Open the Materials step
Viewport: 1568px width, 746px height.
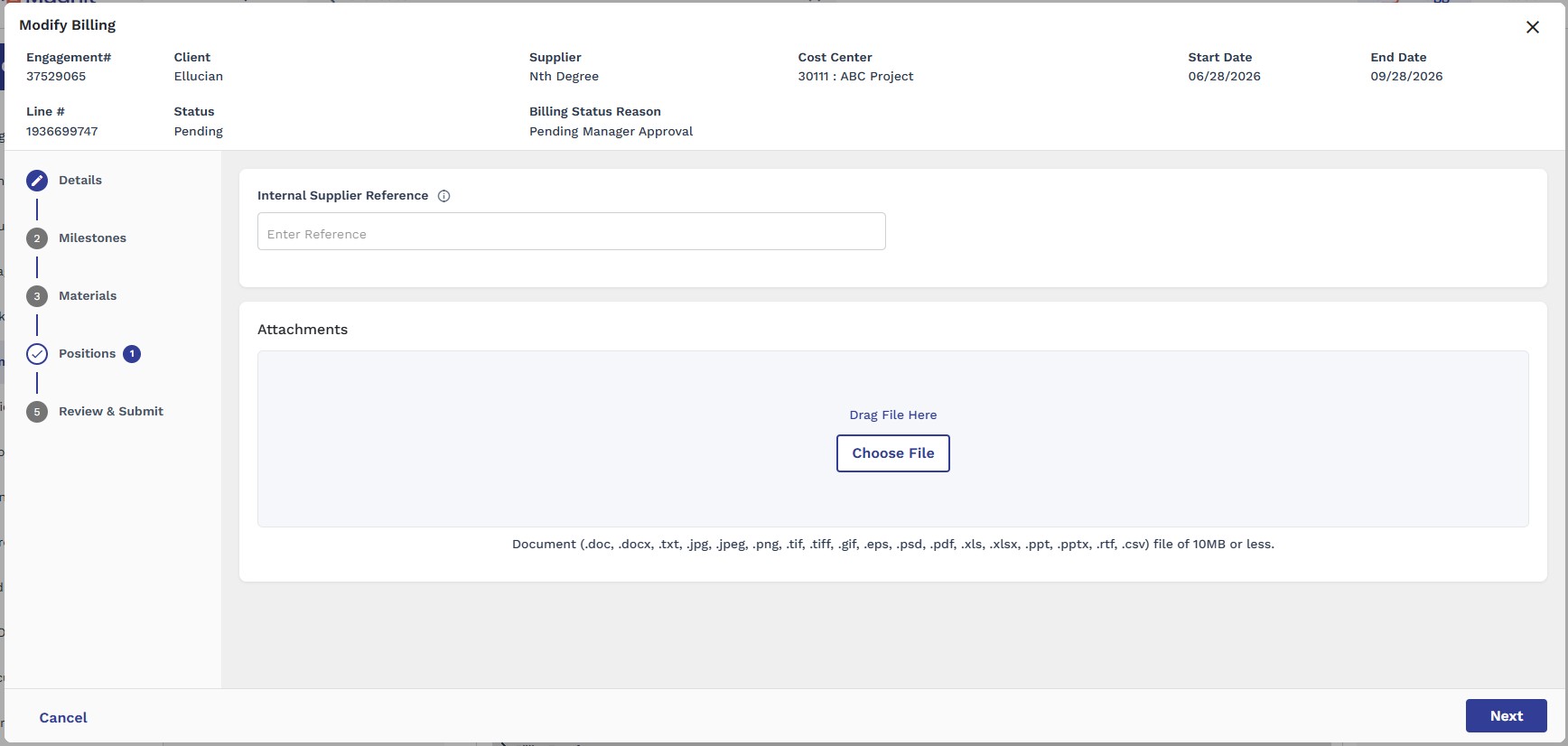(x=88, y=296)
